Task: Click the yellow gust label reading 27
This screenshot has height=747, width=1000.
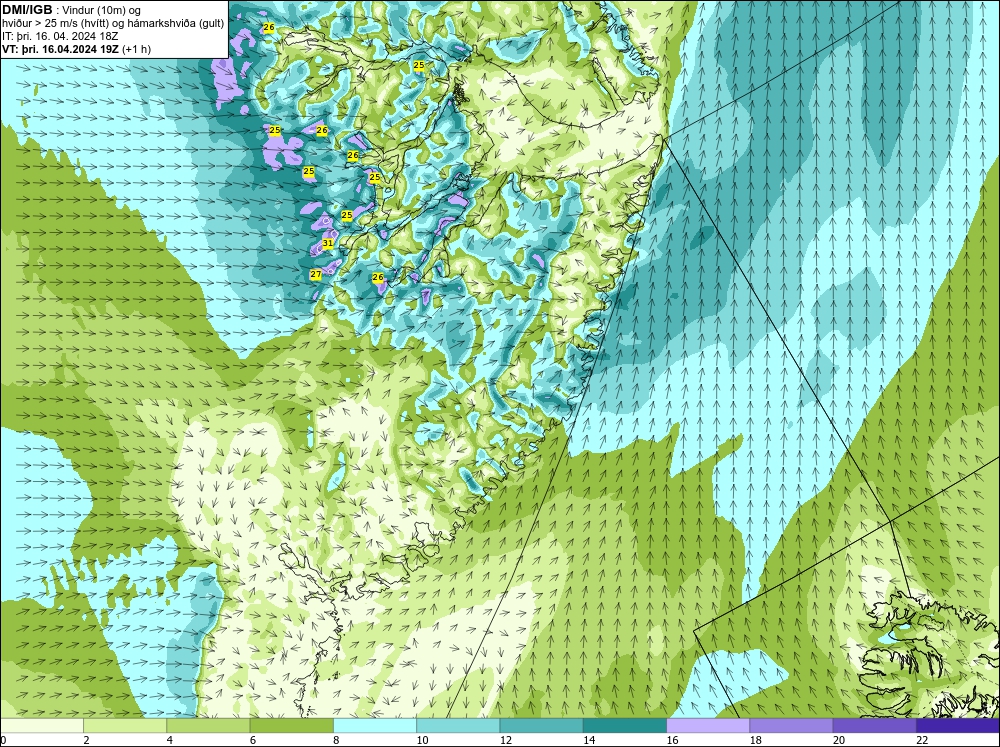Action: pos(316,274)
